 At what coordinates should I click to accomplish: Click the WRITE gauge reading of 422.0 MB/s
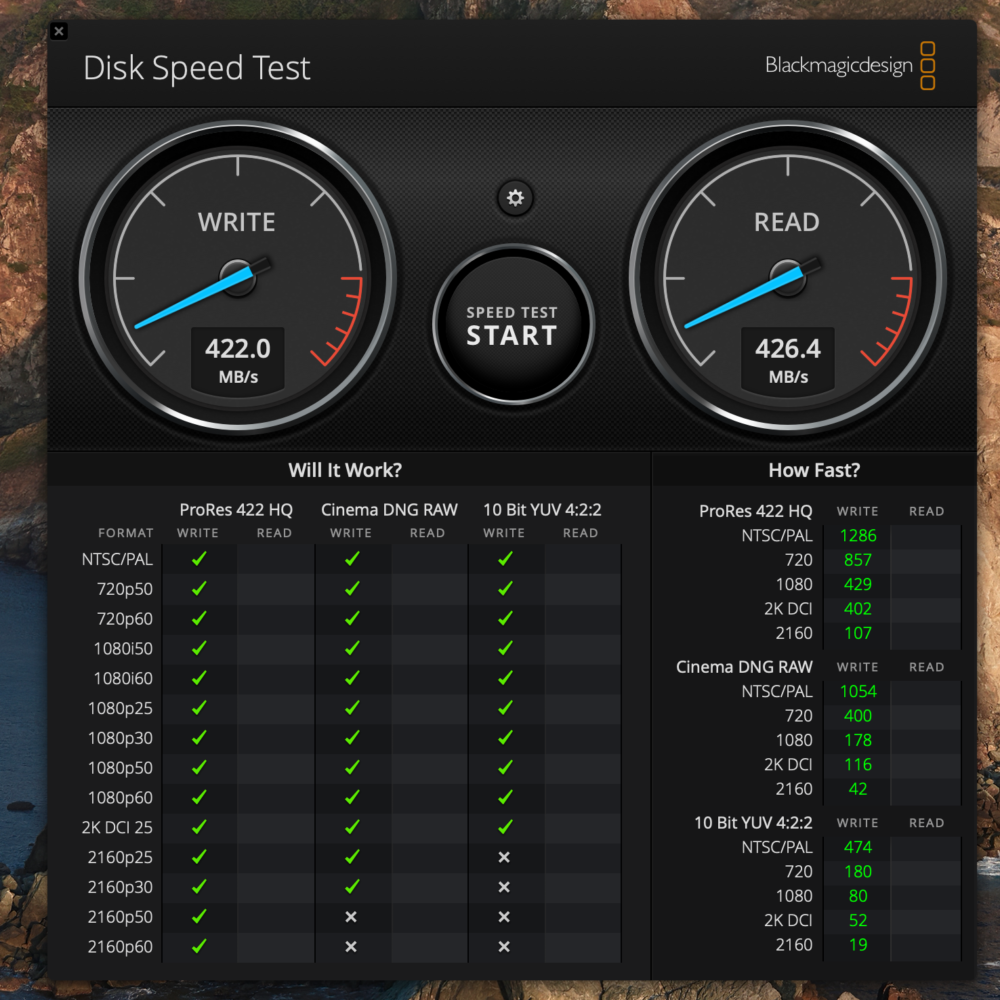point(238,360)
